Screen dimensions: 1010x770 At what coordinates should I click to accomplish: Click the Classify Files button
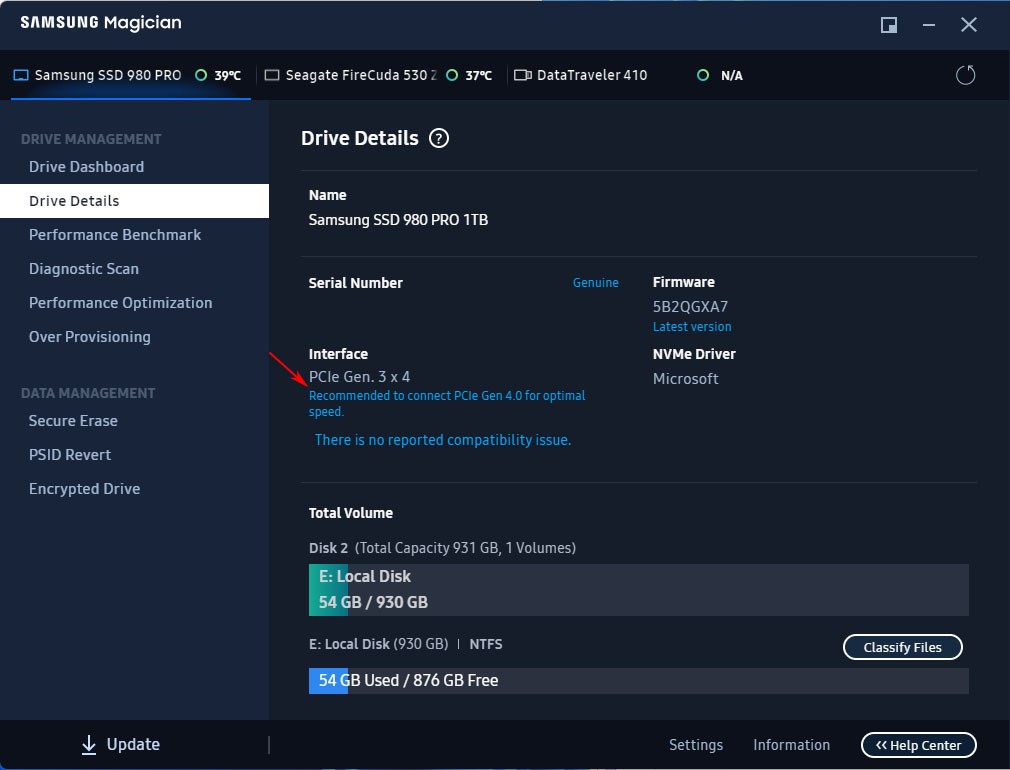click(902, 647)
